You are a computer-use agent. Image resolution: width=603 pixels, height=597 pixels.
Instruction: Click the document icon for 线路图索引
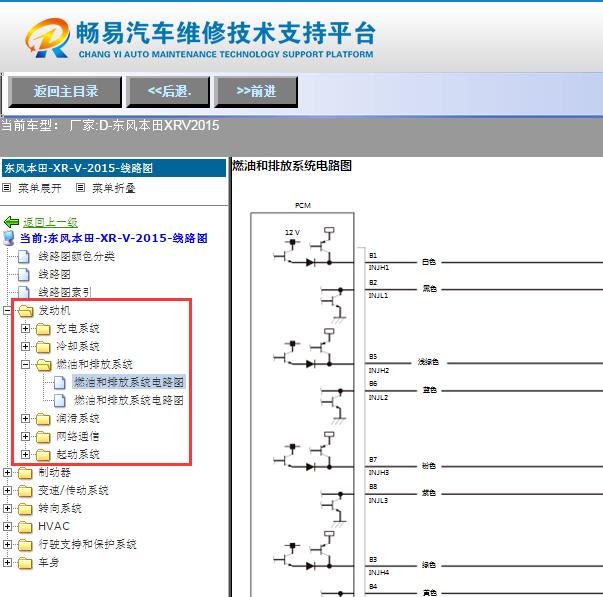(24, 292)
